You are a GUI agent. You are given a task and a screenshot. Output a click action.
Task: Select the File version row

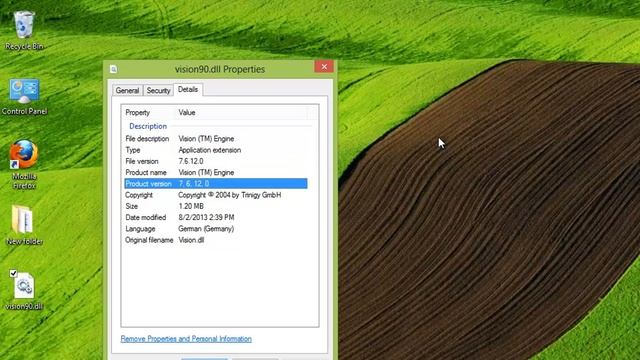pyautogui.click(x=216, y=161)
